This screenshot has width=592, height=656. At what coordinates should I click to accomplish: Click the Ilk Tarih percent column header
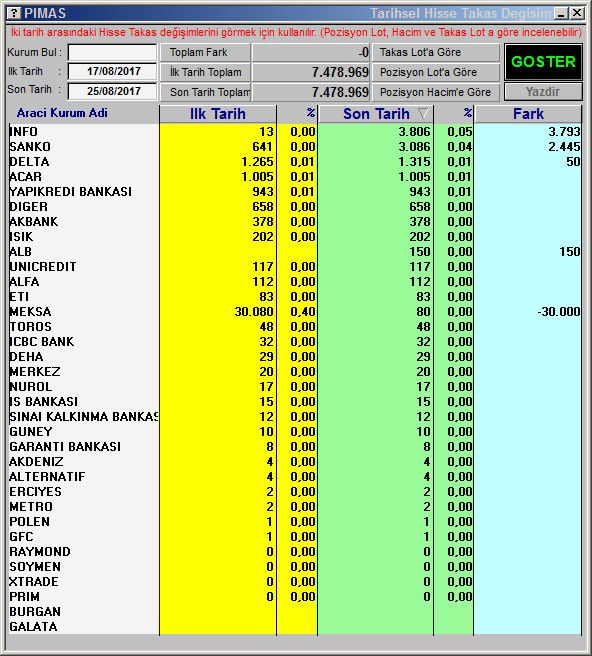(297, 114)
